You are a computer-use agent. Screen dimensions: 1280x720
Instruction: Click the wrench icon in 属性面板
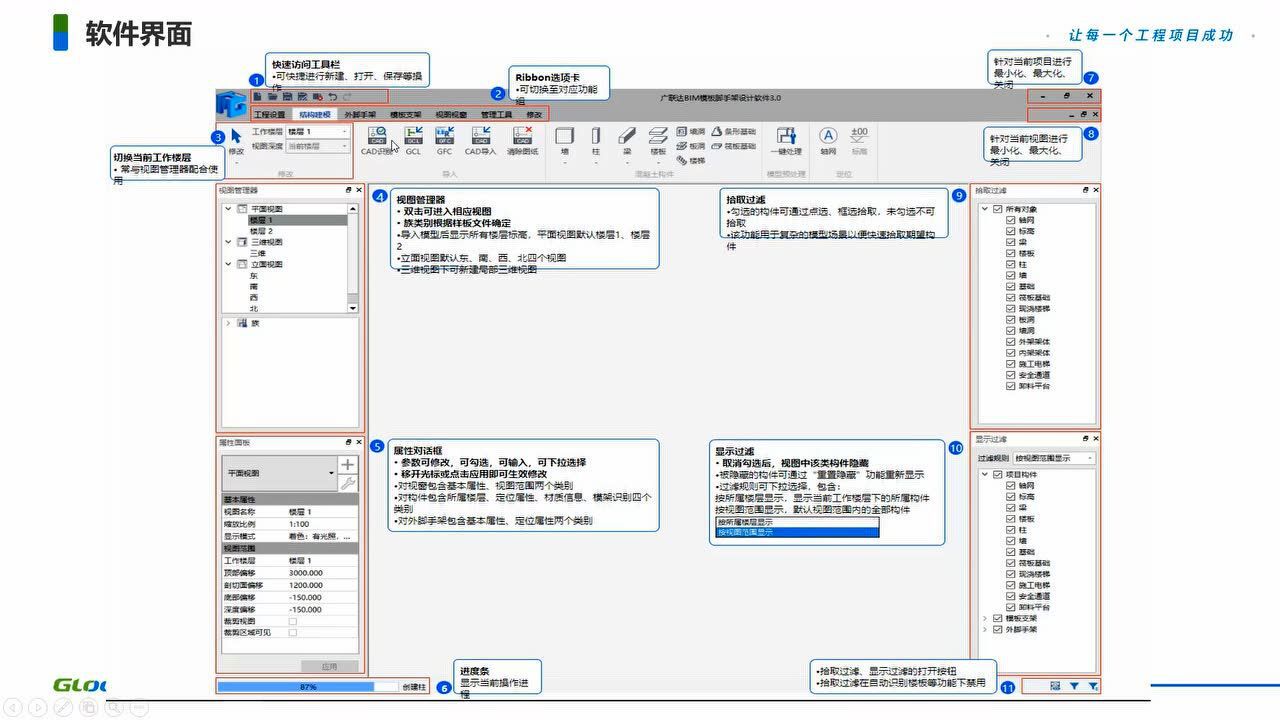point(347,483)
